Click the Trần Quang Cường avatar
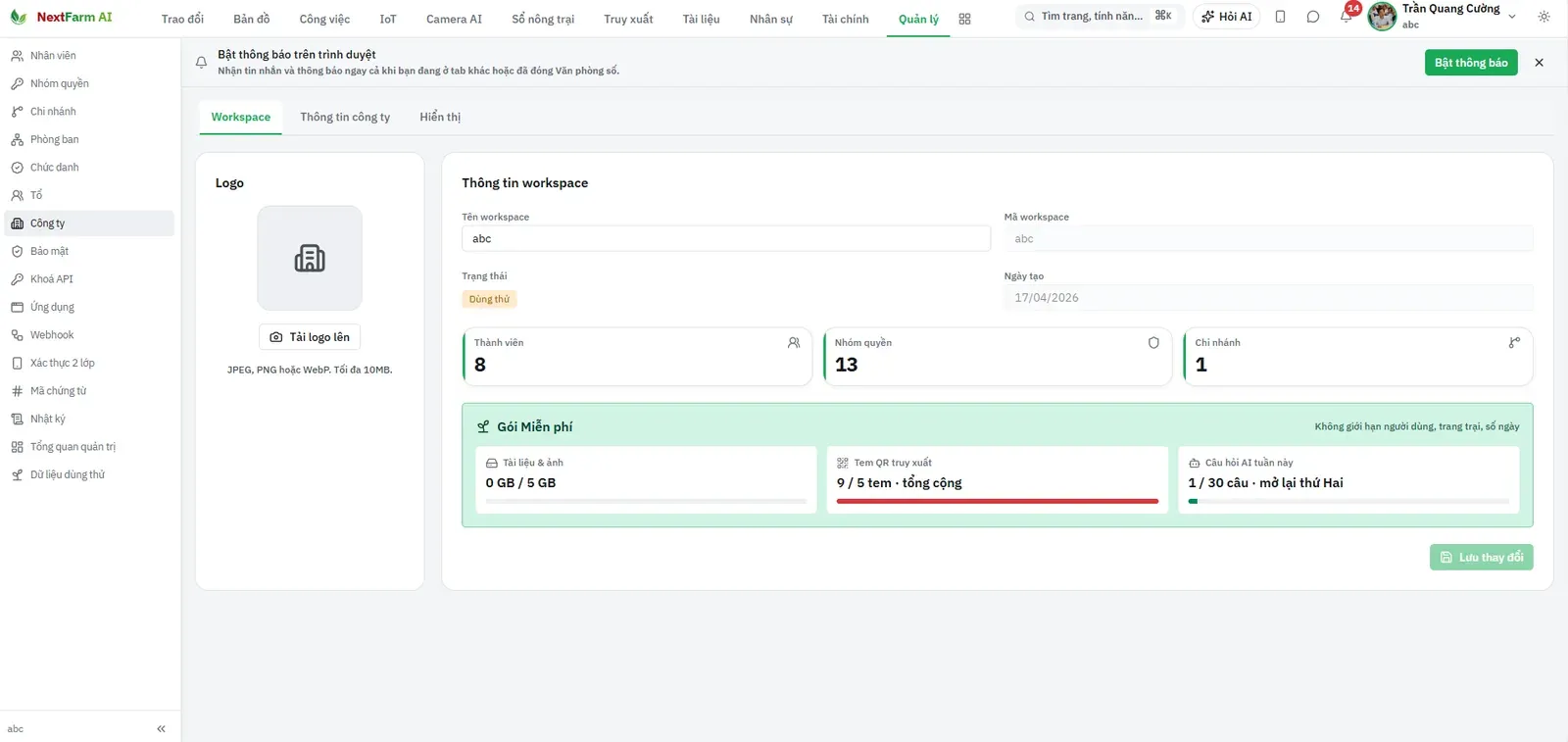Image resolution: width=1568 pixels, height=742 pixels. tap(1382, 17)
